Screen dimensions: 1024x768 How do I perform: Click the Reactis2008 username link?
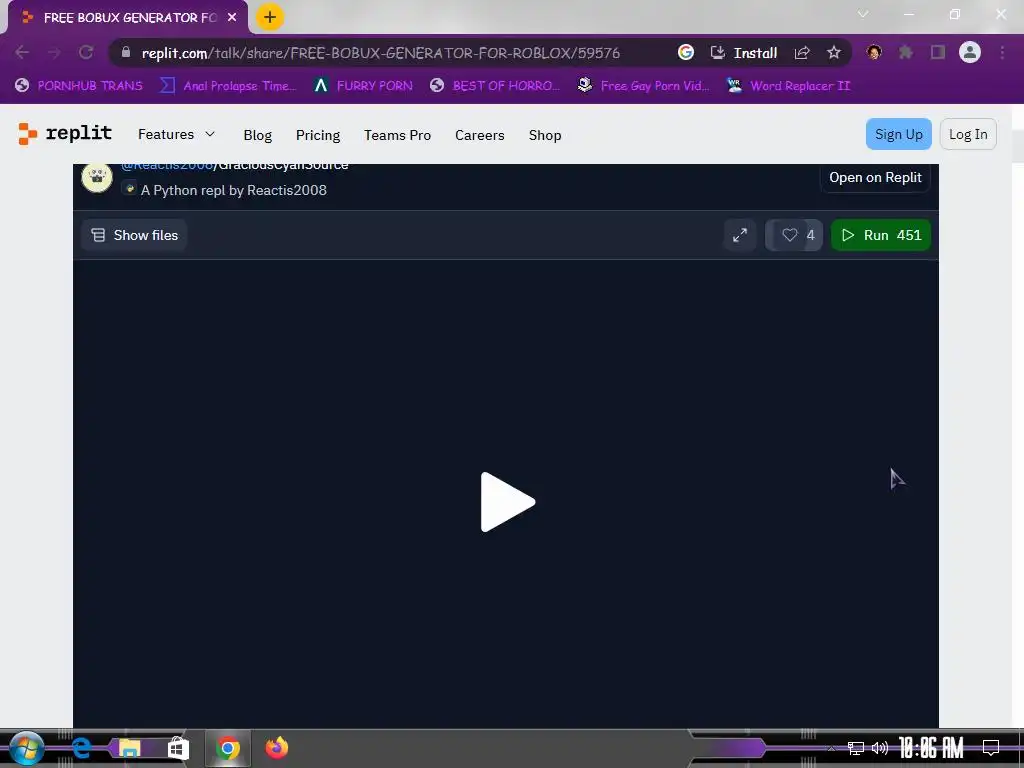pos(167,166)
